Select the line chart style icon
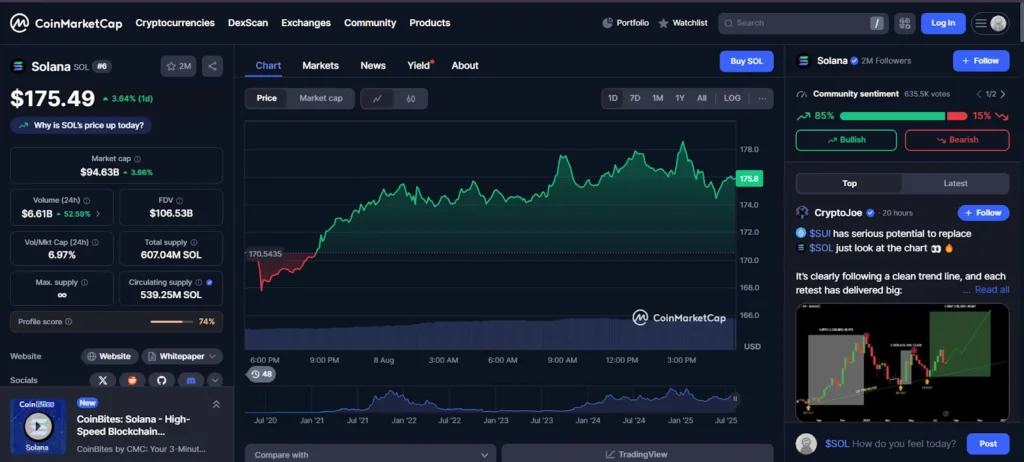1024x462 pixels. pos(377,99)
